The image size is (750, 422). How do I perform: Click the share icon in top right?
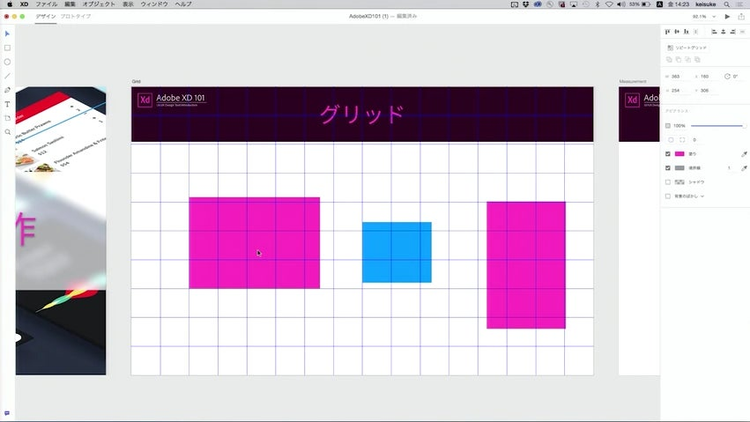pyautogui.click(x=740, y=17)
